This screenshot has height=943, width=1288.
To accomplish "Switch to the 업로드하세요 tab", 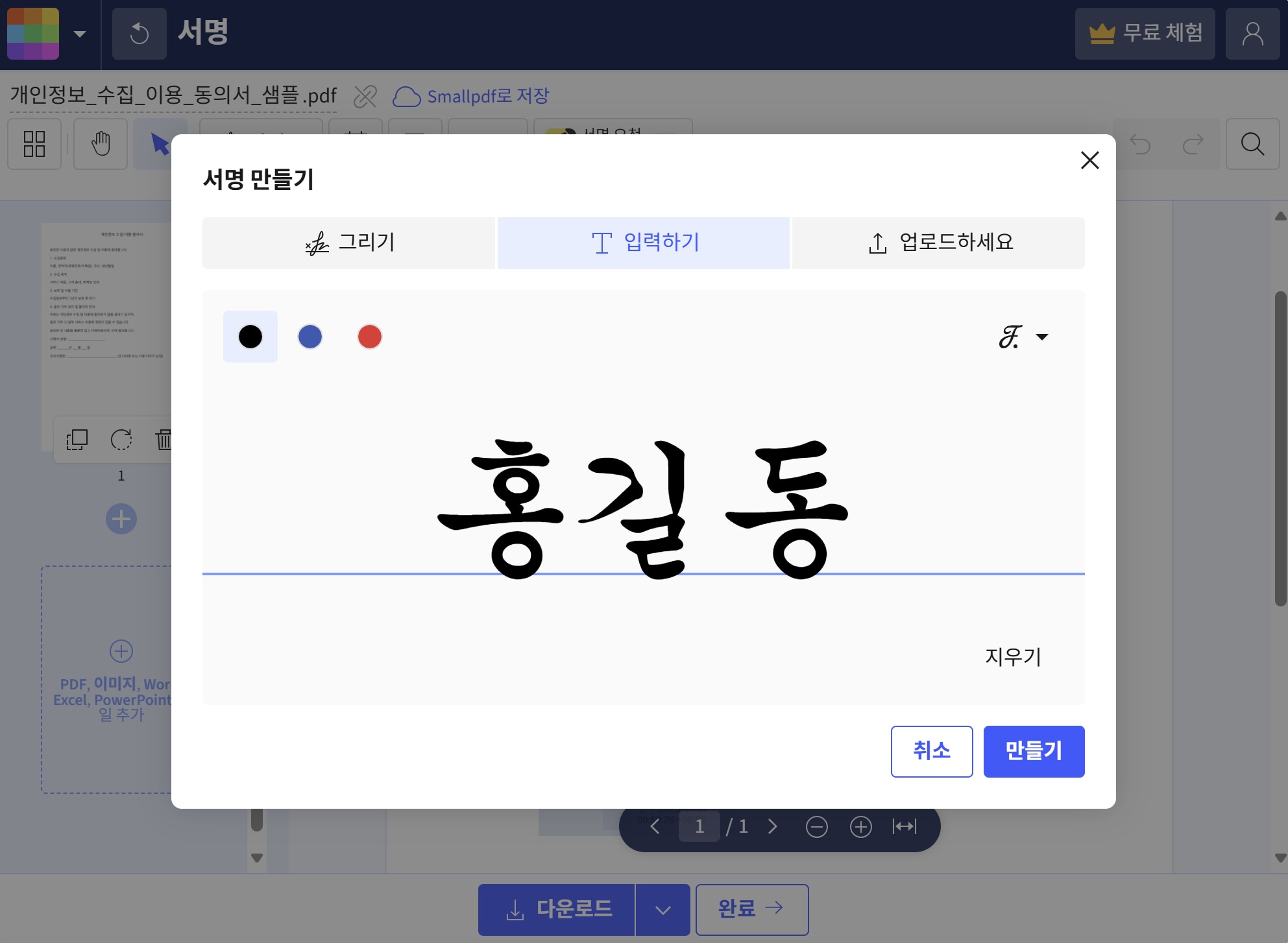I will click(x=938, y=243).
